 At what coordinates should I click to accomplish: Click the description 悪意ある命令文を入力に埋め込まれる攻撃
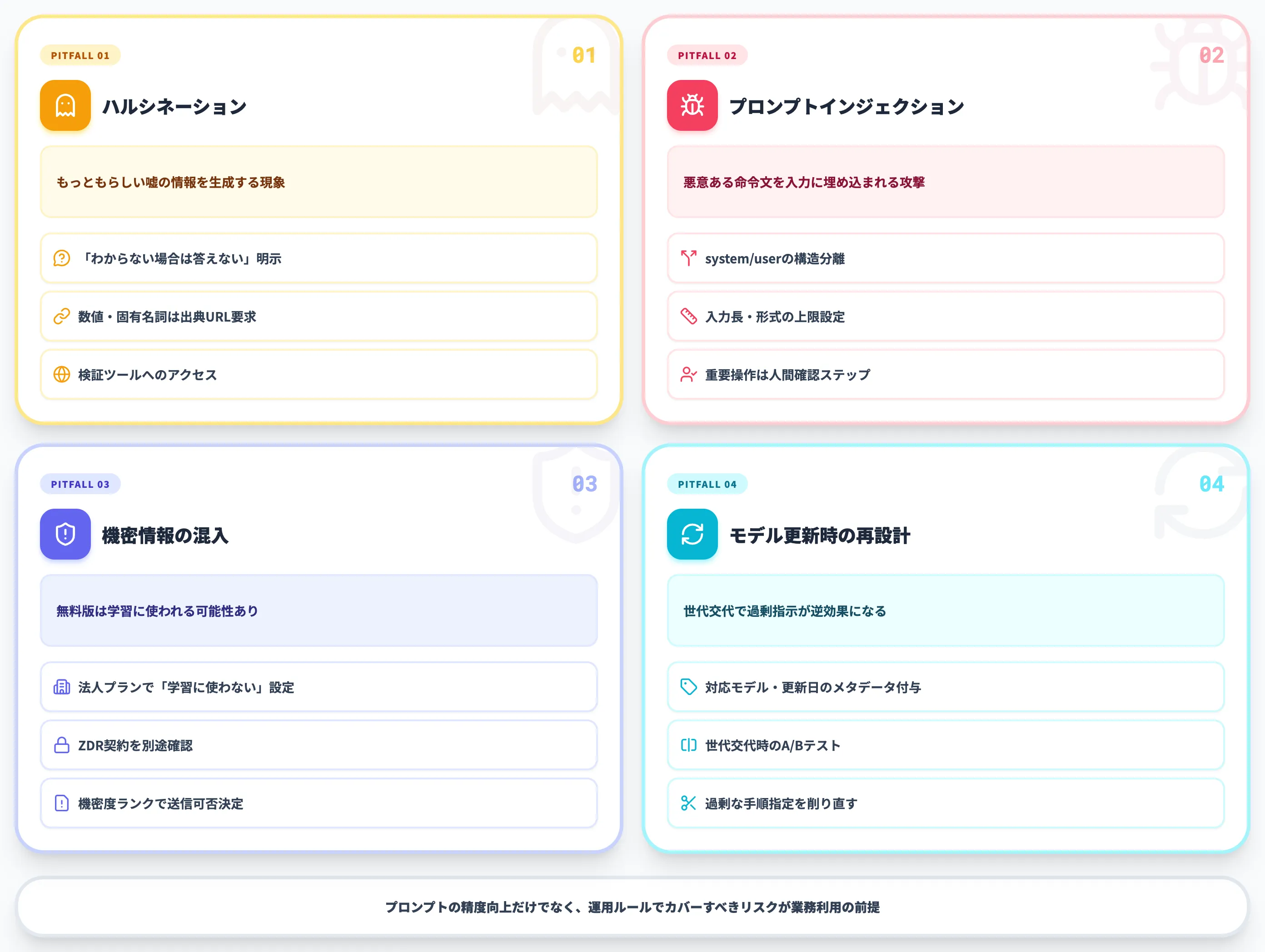[804, 183]
